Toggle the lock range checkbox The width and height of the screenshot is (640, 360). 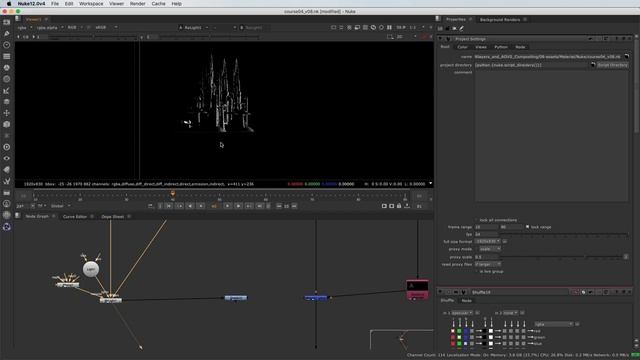tap(527, 227)
